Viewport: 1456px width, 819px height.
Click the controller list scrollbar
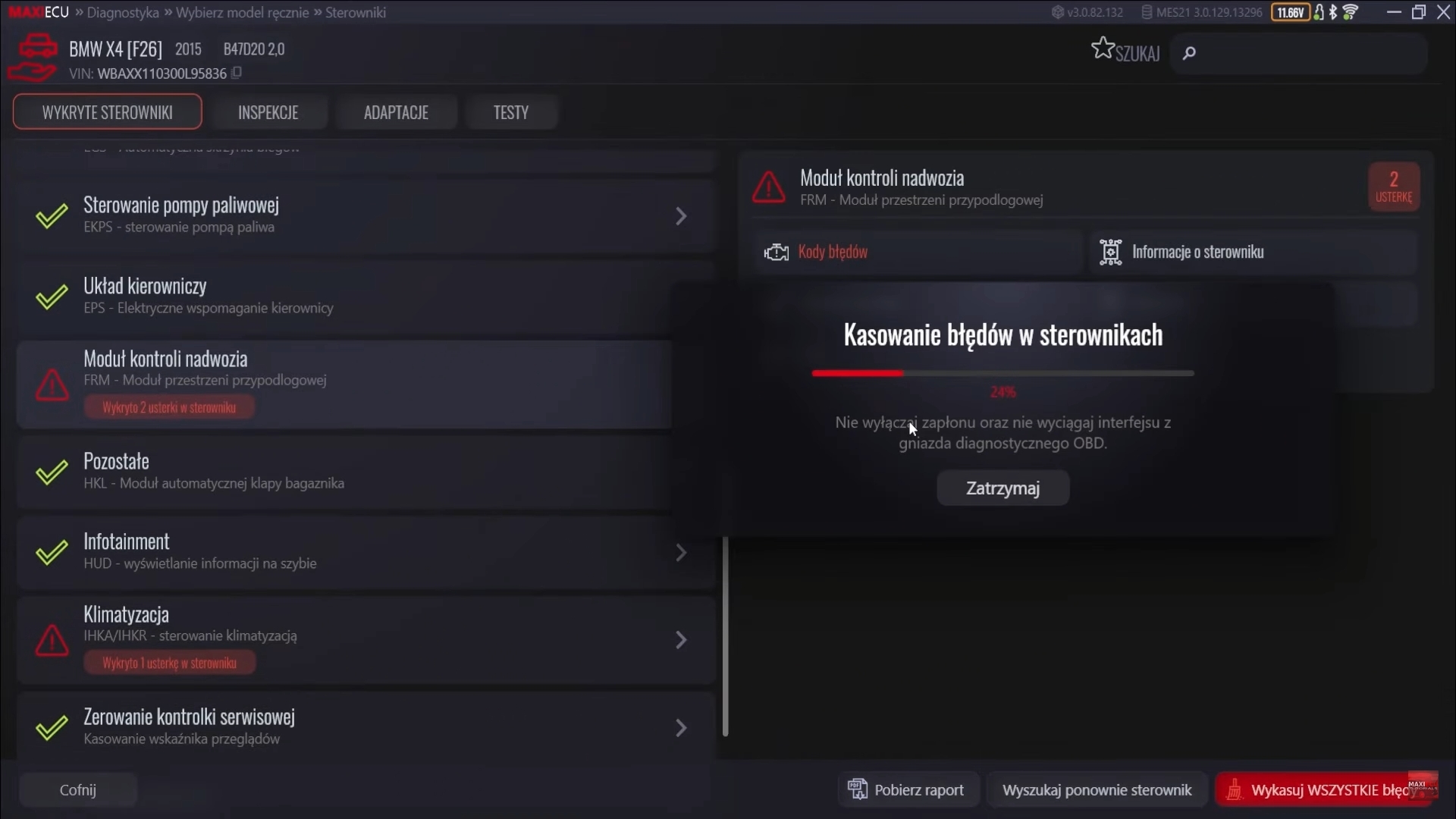tap(725, 635)
